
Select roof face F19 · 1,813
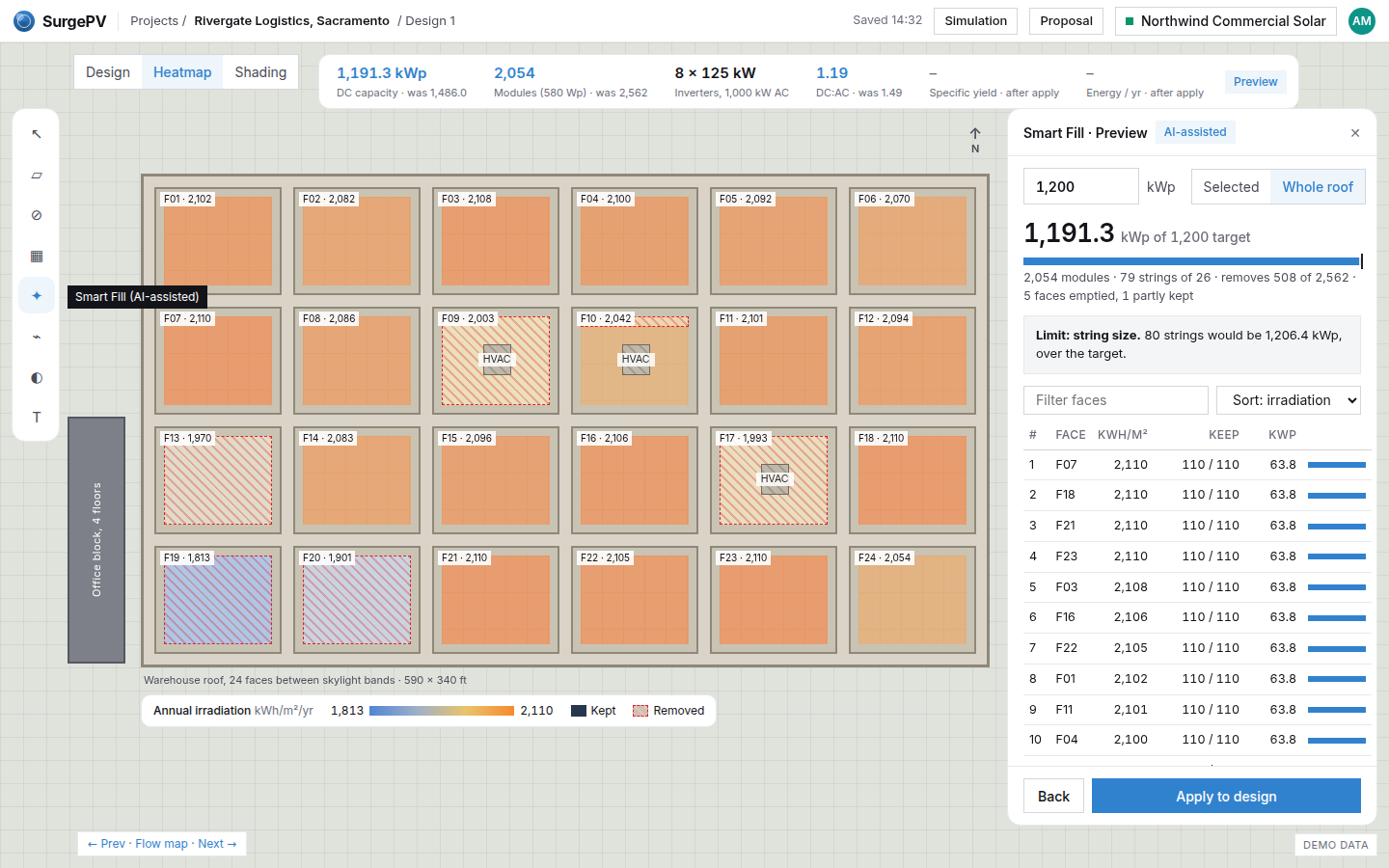pyautogui.click(x=218, y=599)
